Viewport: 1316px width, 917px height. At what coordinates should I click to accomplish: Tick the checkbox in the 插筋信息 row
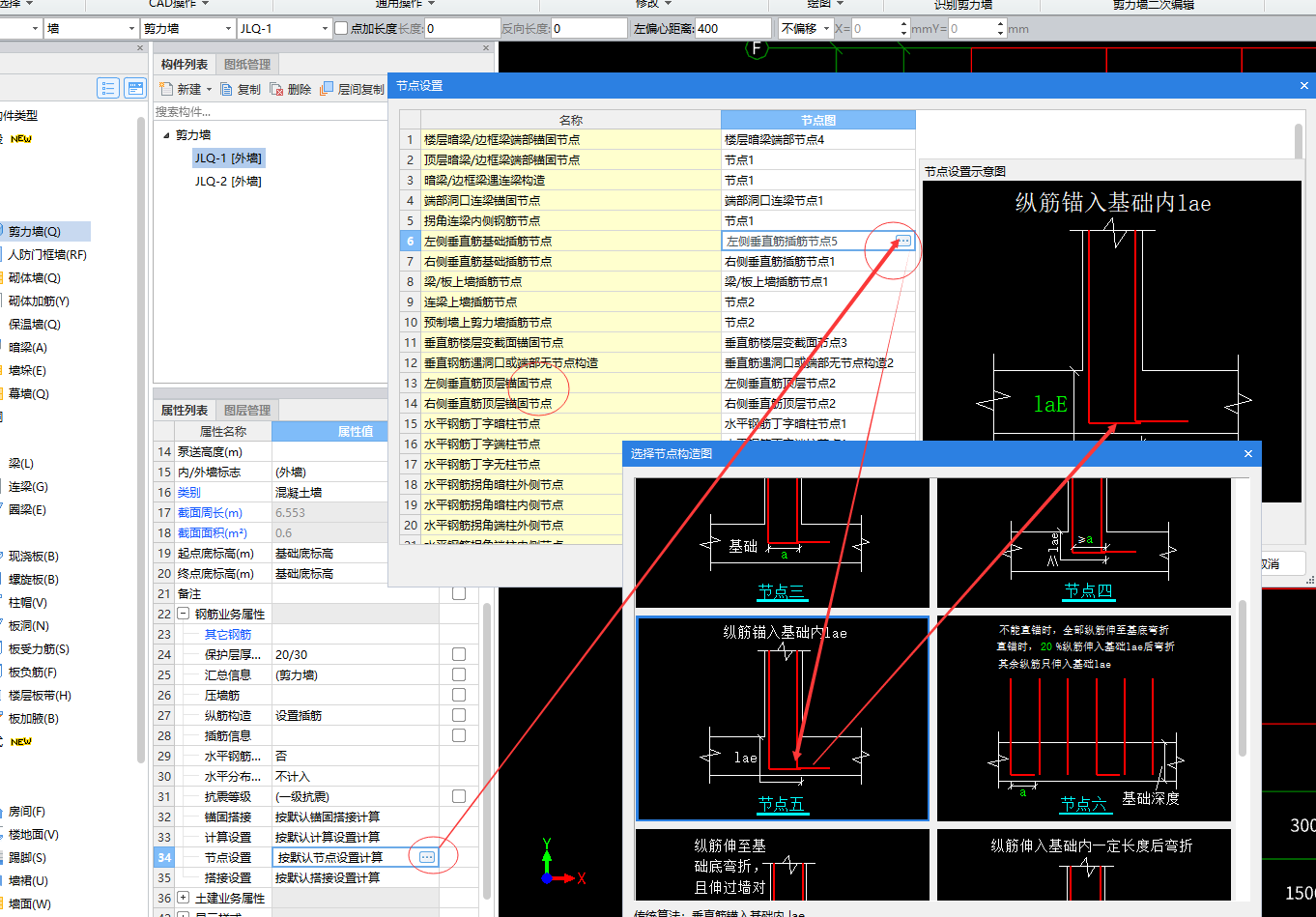(x=459, y=735)
